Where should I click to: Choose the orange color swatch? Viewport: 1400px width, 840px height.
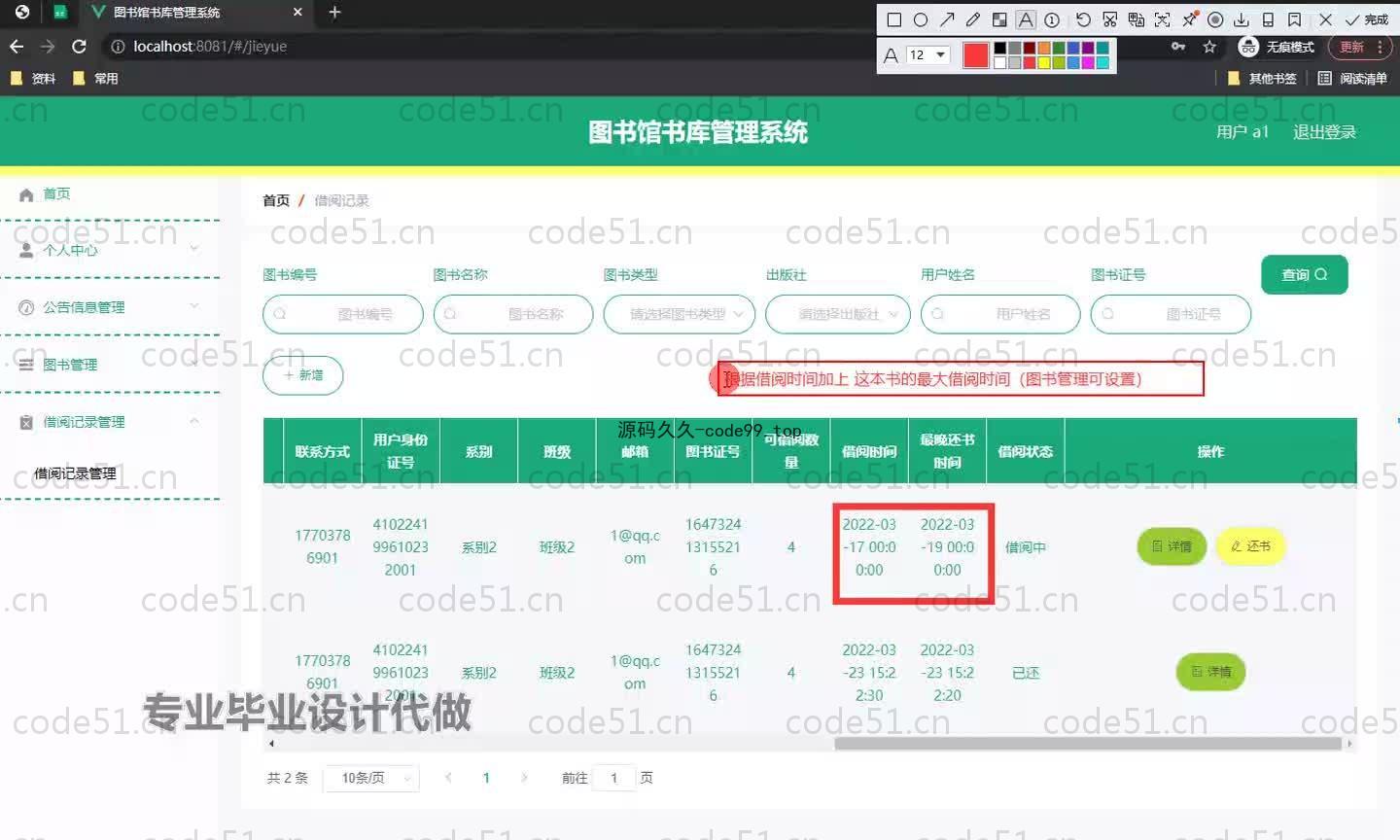pos(1043,48)
